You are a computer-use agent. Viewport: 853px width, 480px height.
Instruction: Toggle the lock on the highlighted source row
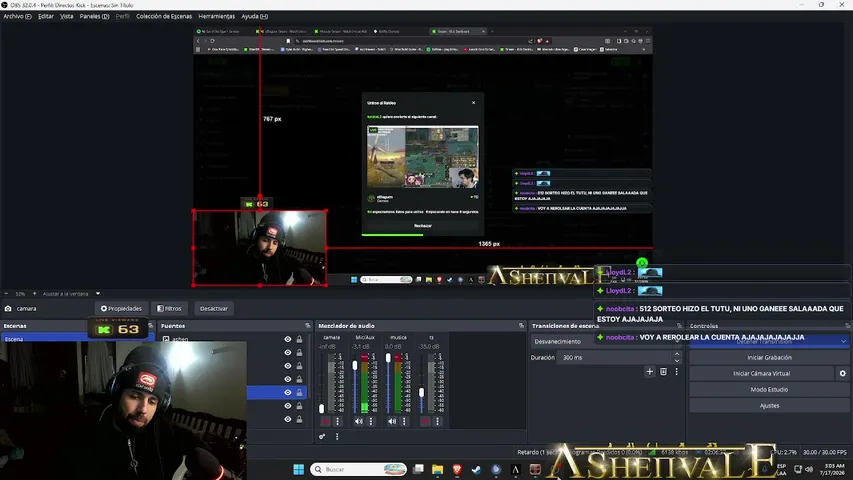299,392
